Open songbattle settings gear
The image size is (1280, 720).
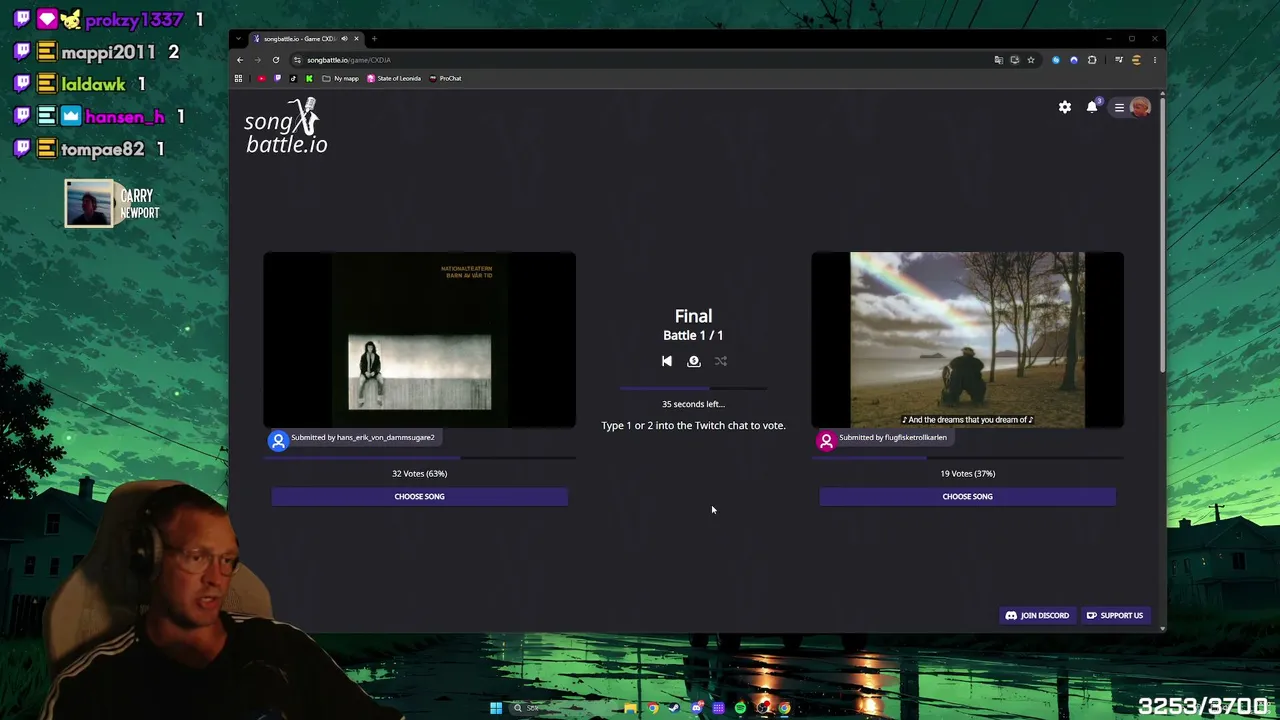click(x=1065, y=107)
